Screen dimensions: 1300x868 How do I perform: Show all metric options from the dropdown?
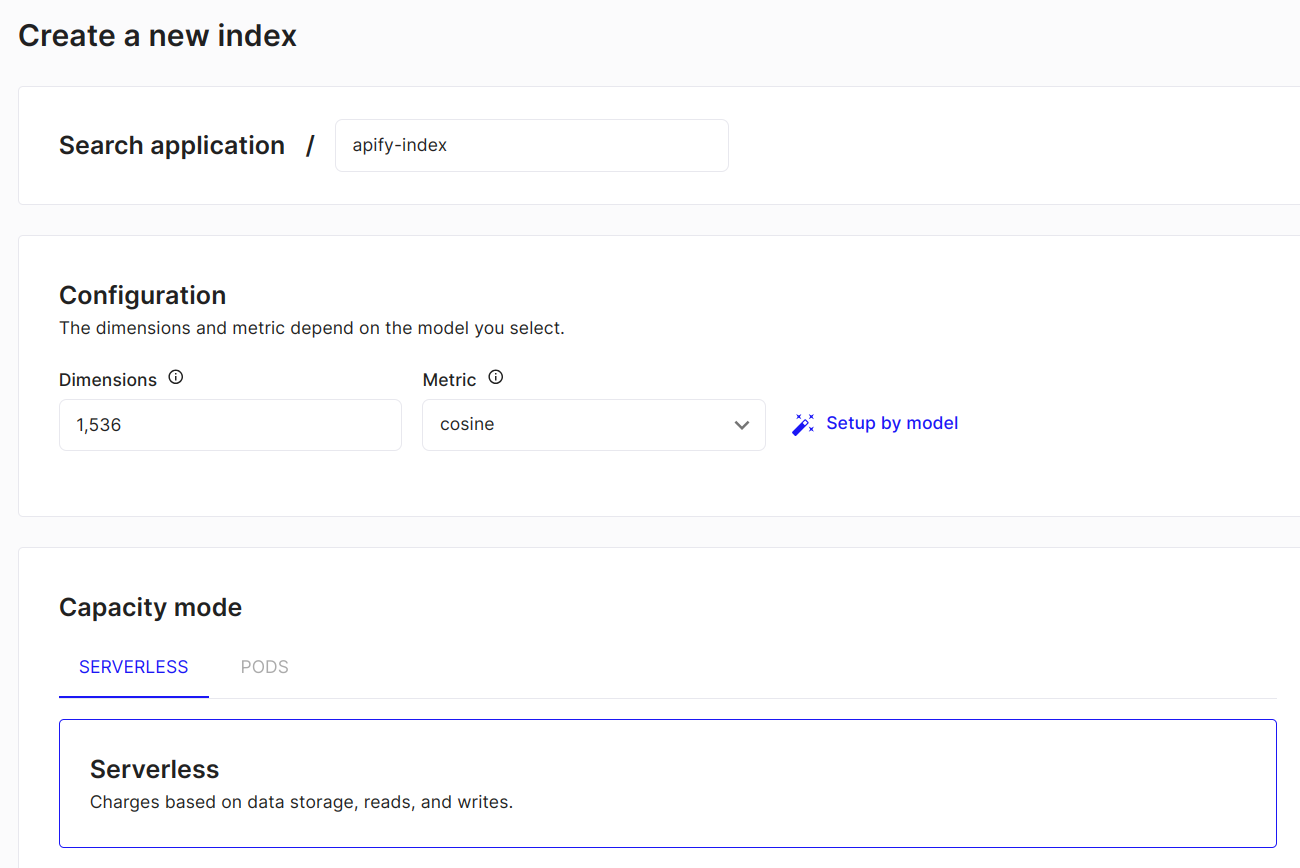[x=594, y=424]
